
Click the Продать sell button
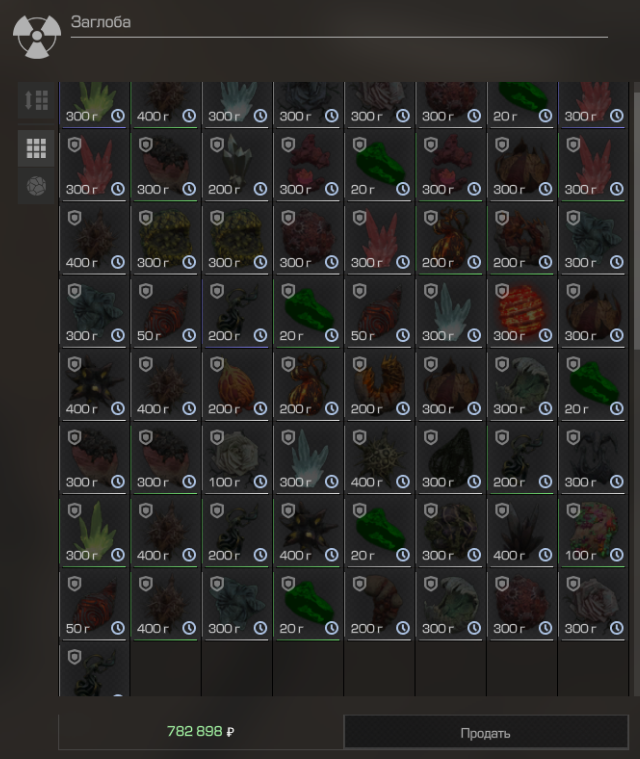[486, 733]
